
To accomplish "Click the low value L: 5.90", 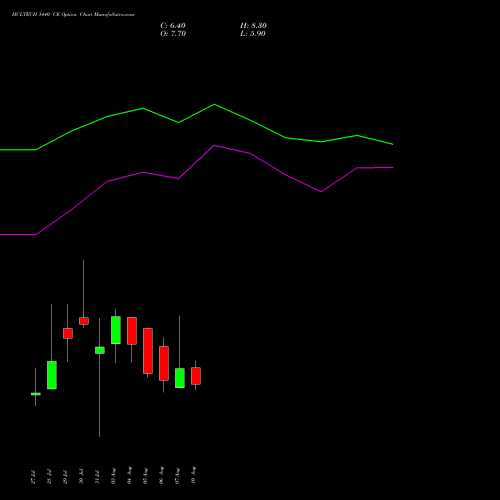I will [253, 34].
